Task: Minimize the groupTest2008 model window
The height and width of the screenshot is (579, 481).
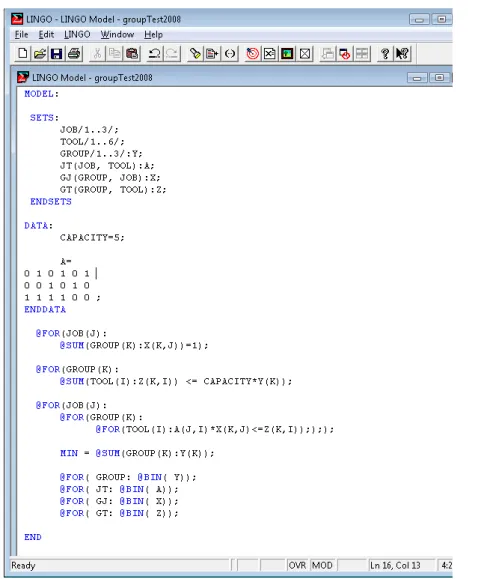Action: (417, 78)
